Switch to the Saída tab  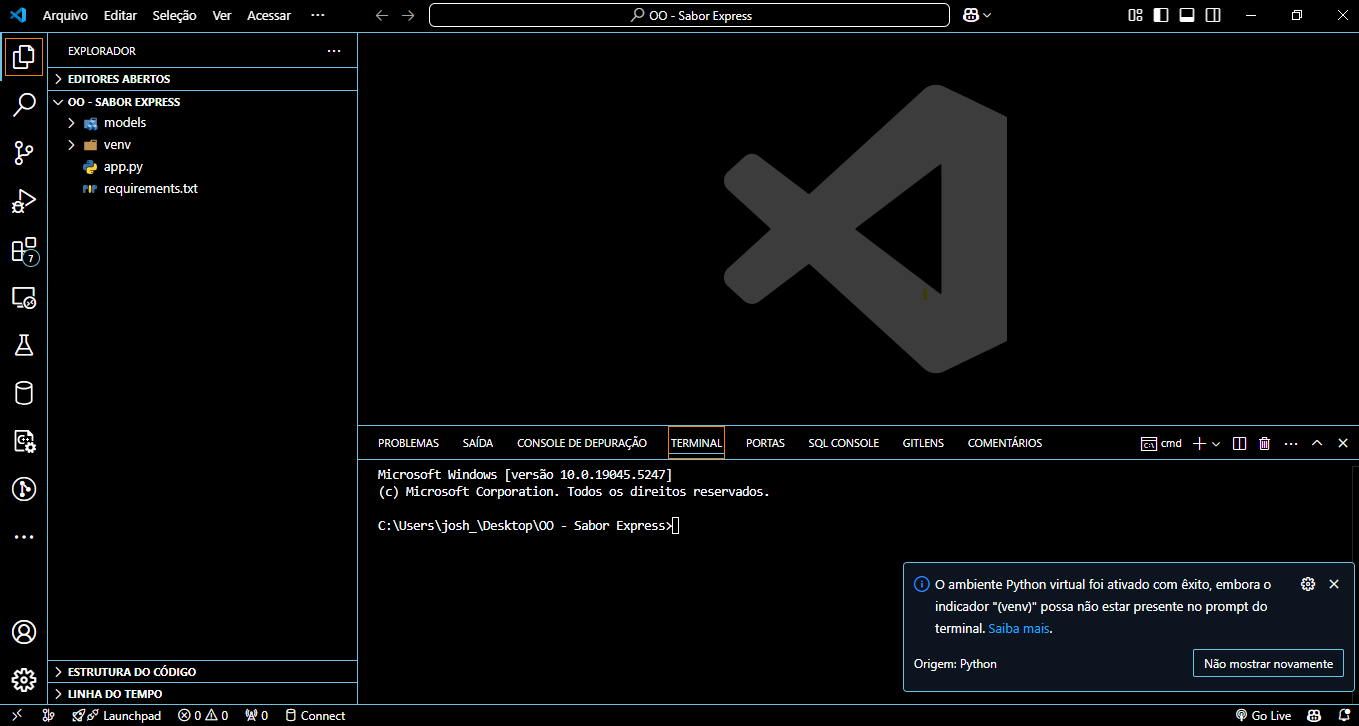[x=478, y=443]
